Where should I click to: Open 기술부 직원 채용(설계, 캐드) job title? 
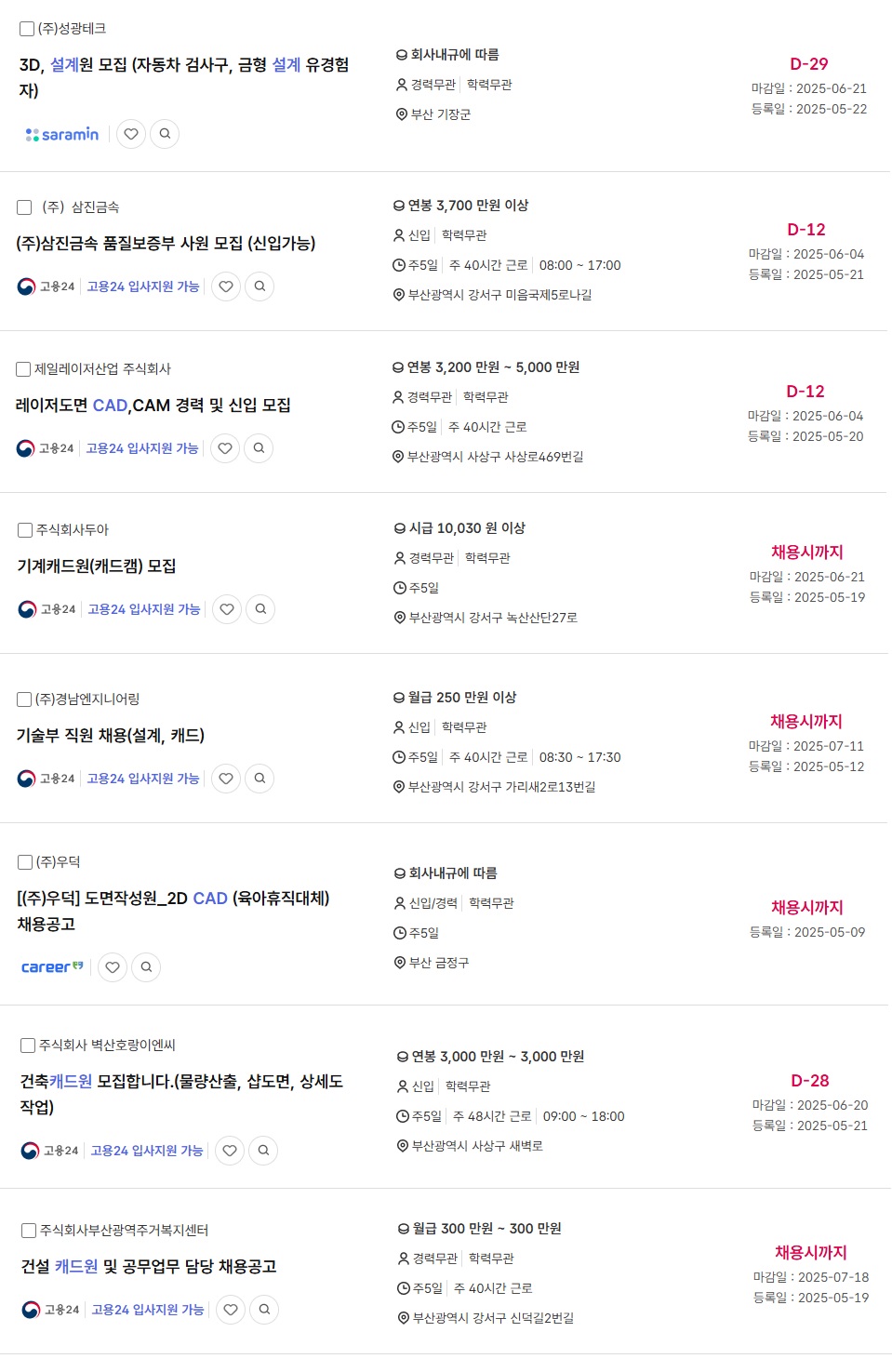111,736
